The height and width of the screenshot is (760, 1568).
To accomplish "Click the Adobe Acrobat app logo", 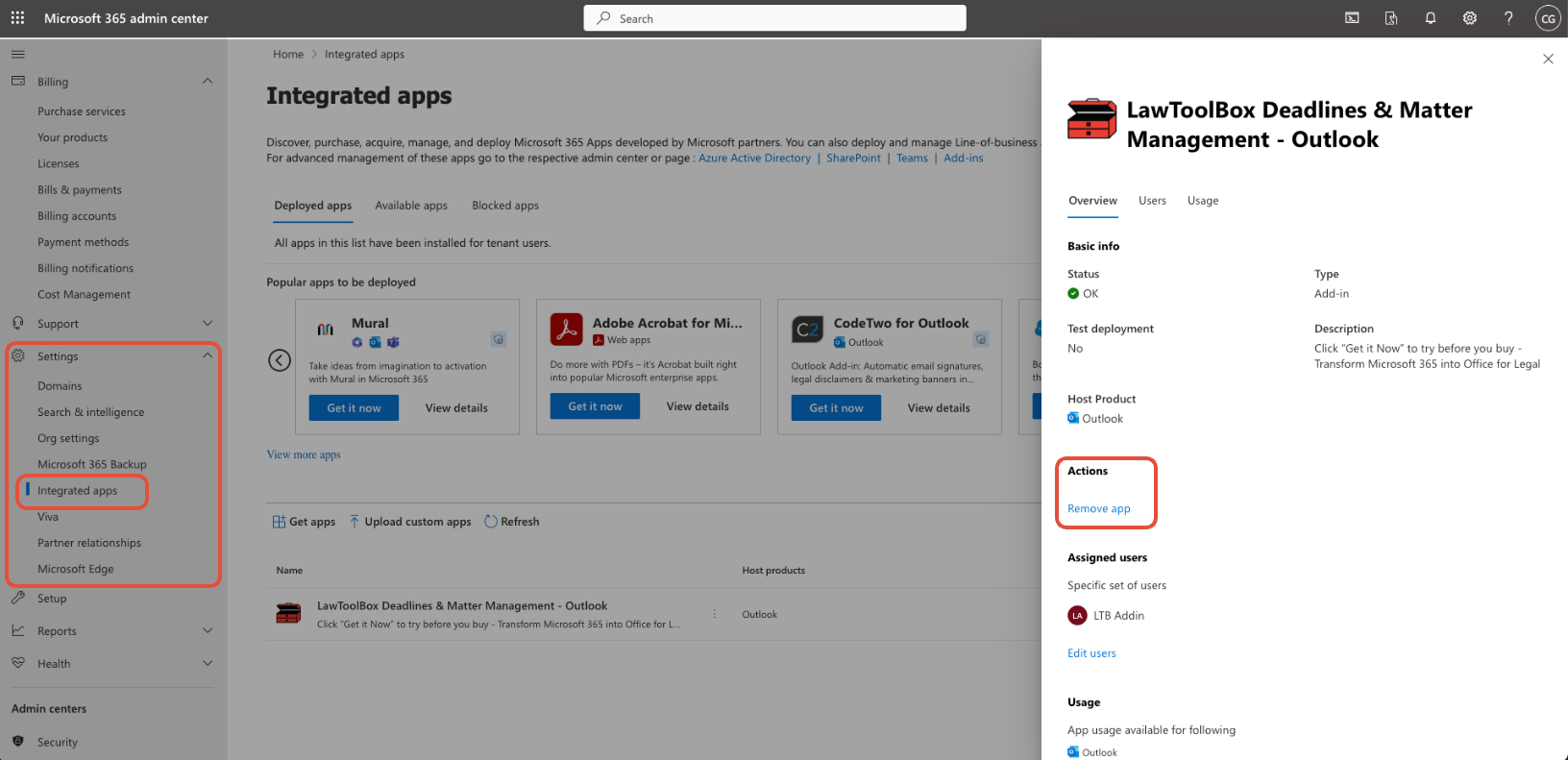I will point(567,329).
